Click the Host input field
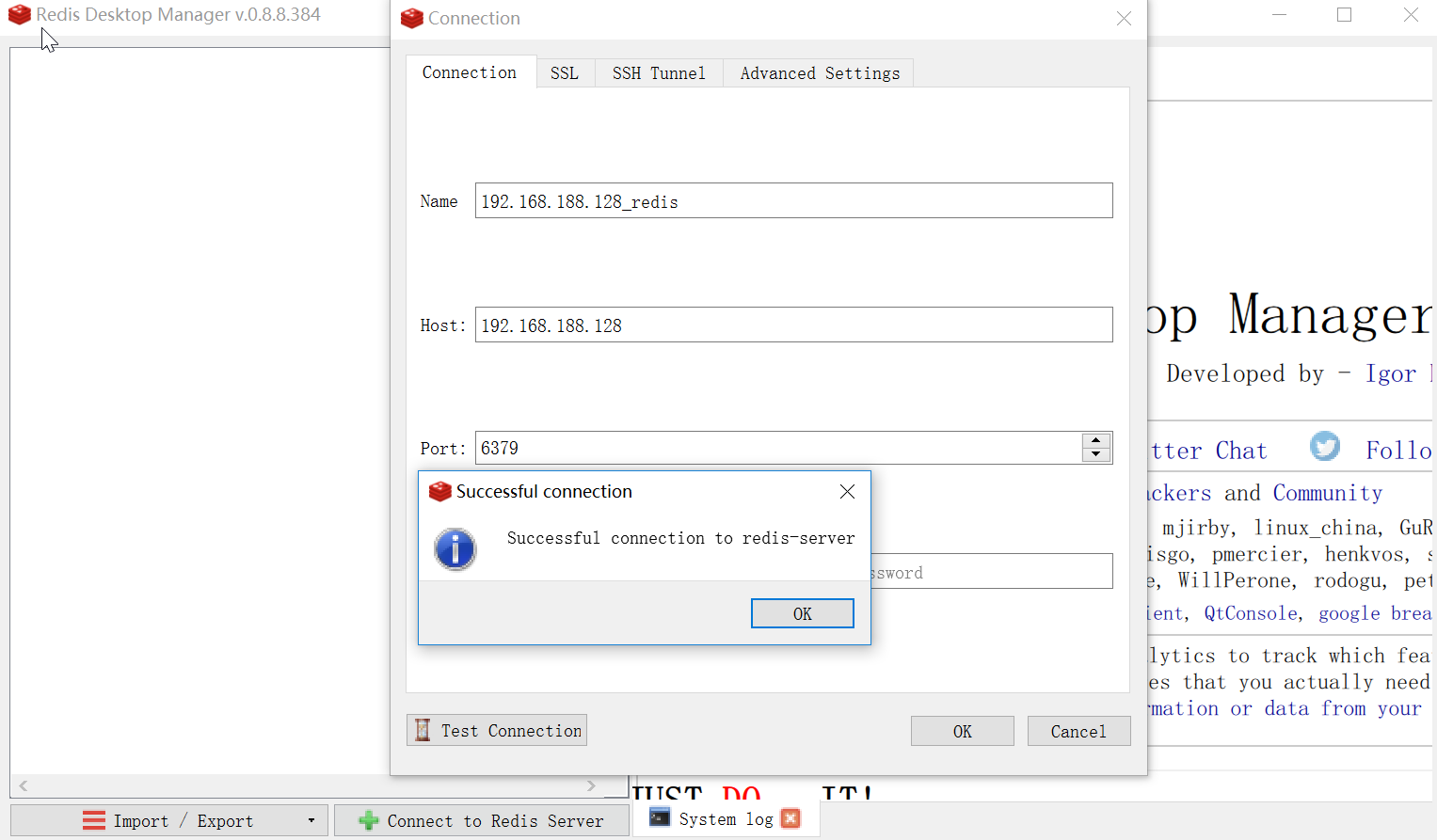The width and height of the screenshot is (1437, 840). click(x=793, y=325)
